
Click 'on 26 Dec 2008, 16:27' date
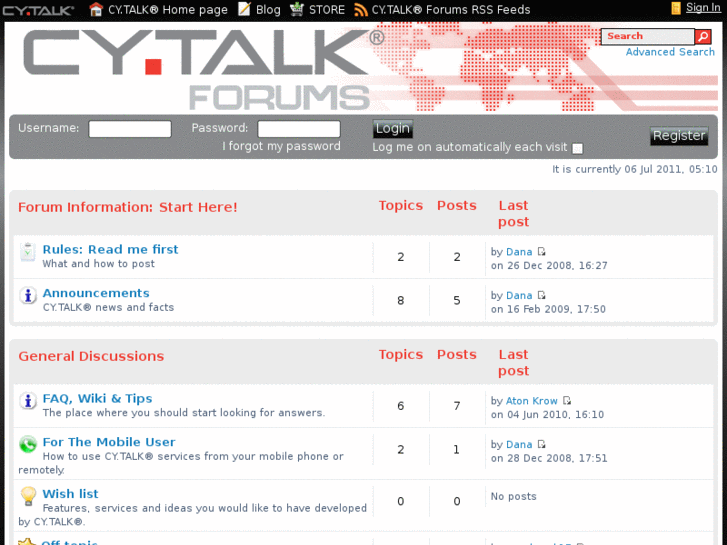pos(549,266)
